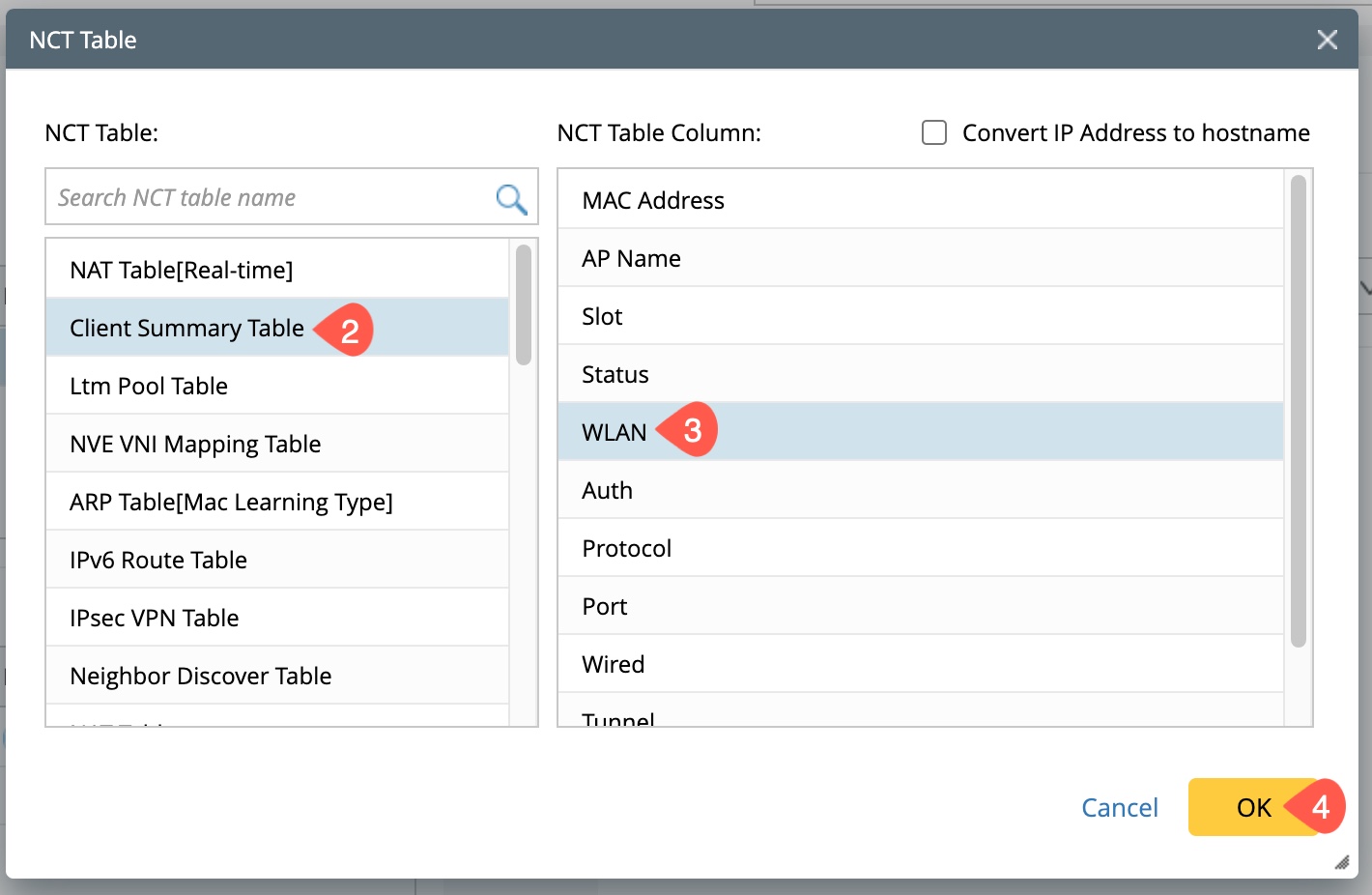Pick Neighbor Discover Table

pyautogui.click(x=201, y=676)
